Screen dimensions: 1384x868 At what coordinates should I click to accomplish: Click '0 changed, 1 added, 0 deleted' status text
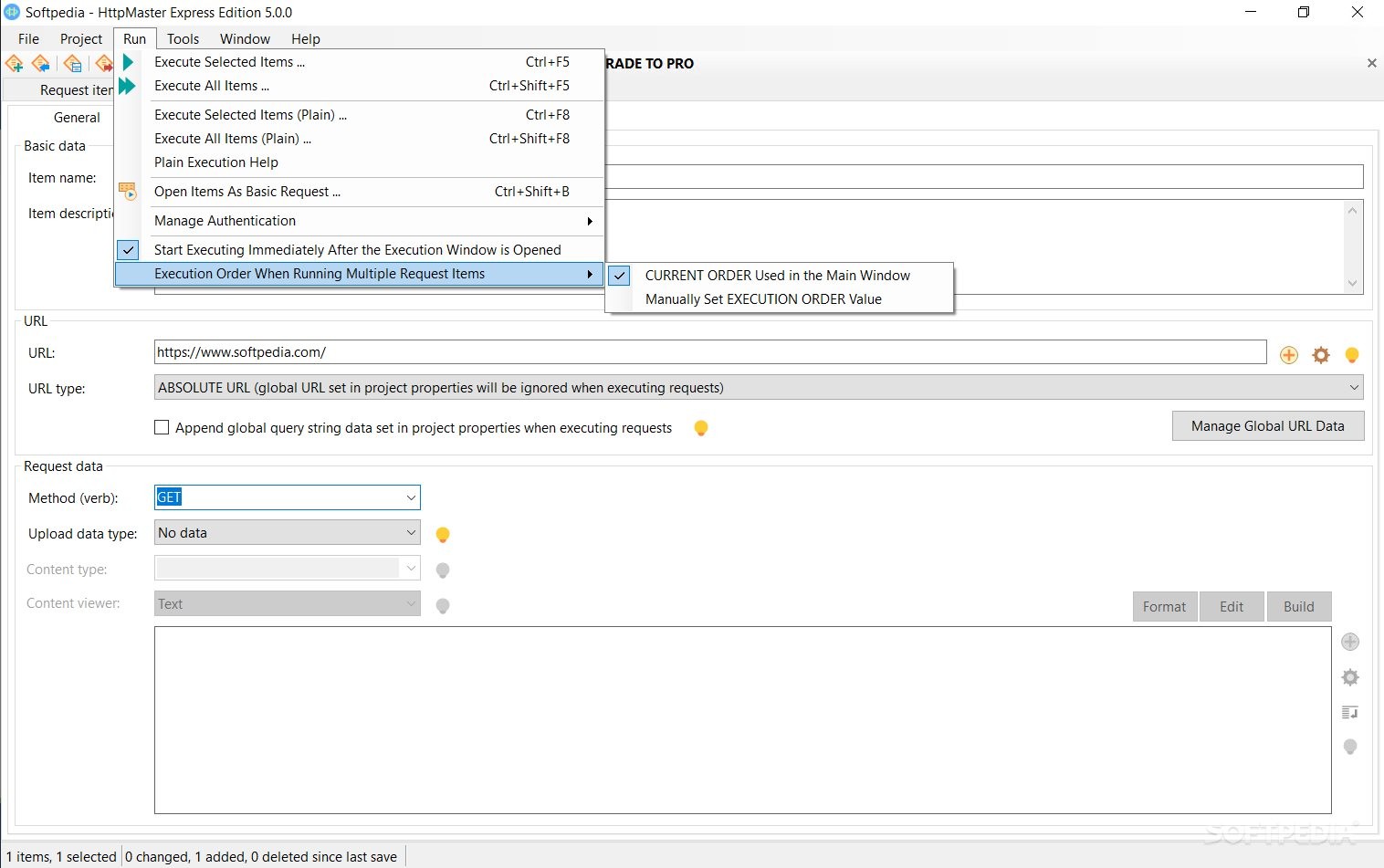tap(261, 857)
